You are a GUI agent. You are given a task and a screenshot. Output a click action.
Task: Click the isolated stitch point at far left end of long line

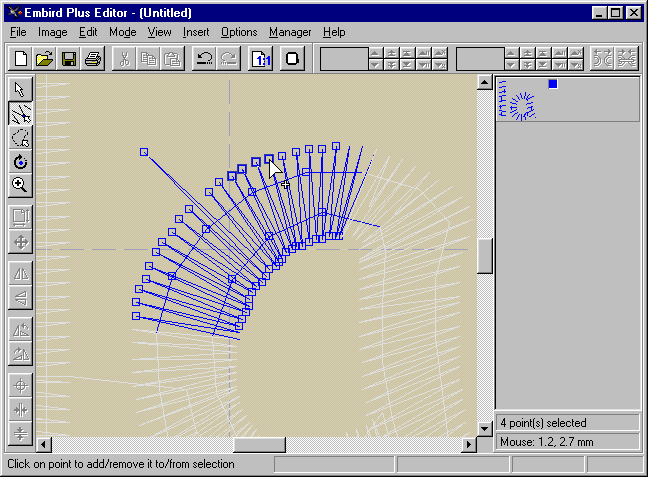pos(143,152)
